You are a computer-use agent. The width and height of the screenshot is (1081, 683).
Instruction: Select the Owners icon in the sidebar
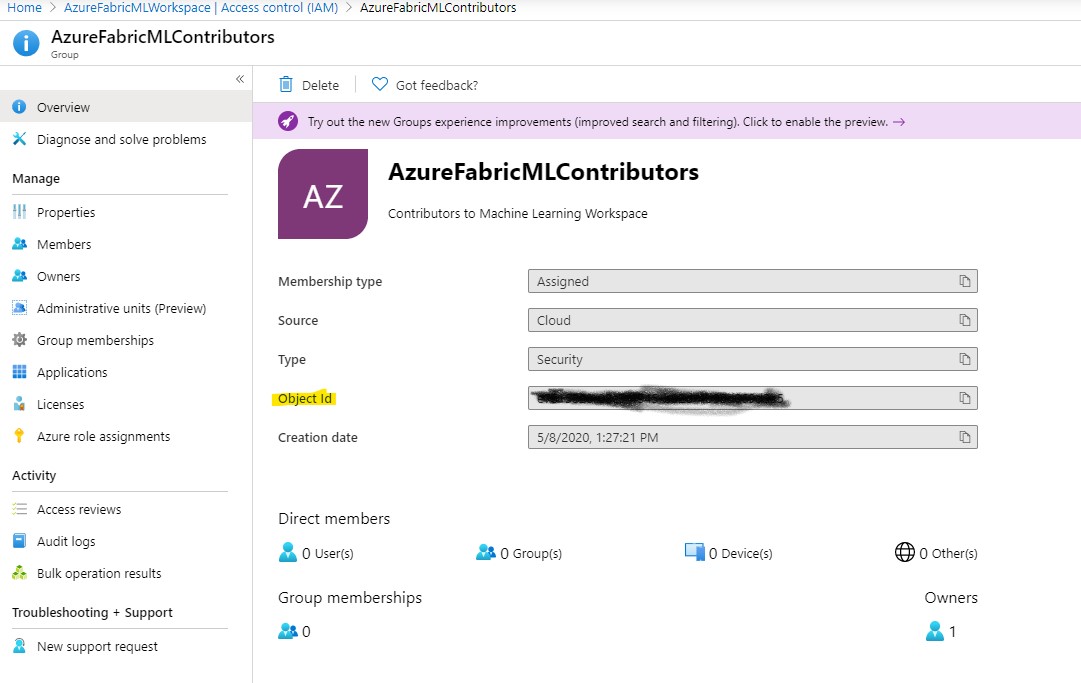(22, 276)
